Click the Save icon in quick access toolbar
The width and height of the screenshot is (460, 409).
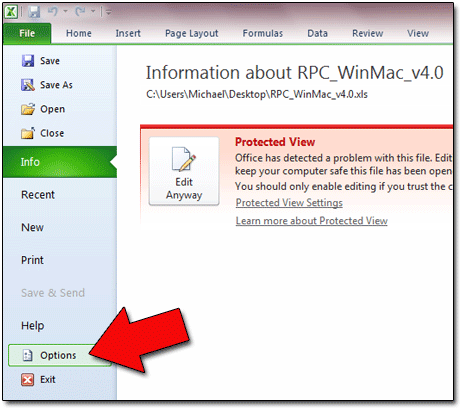[x=34, y=12]
